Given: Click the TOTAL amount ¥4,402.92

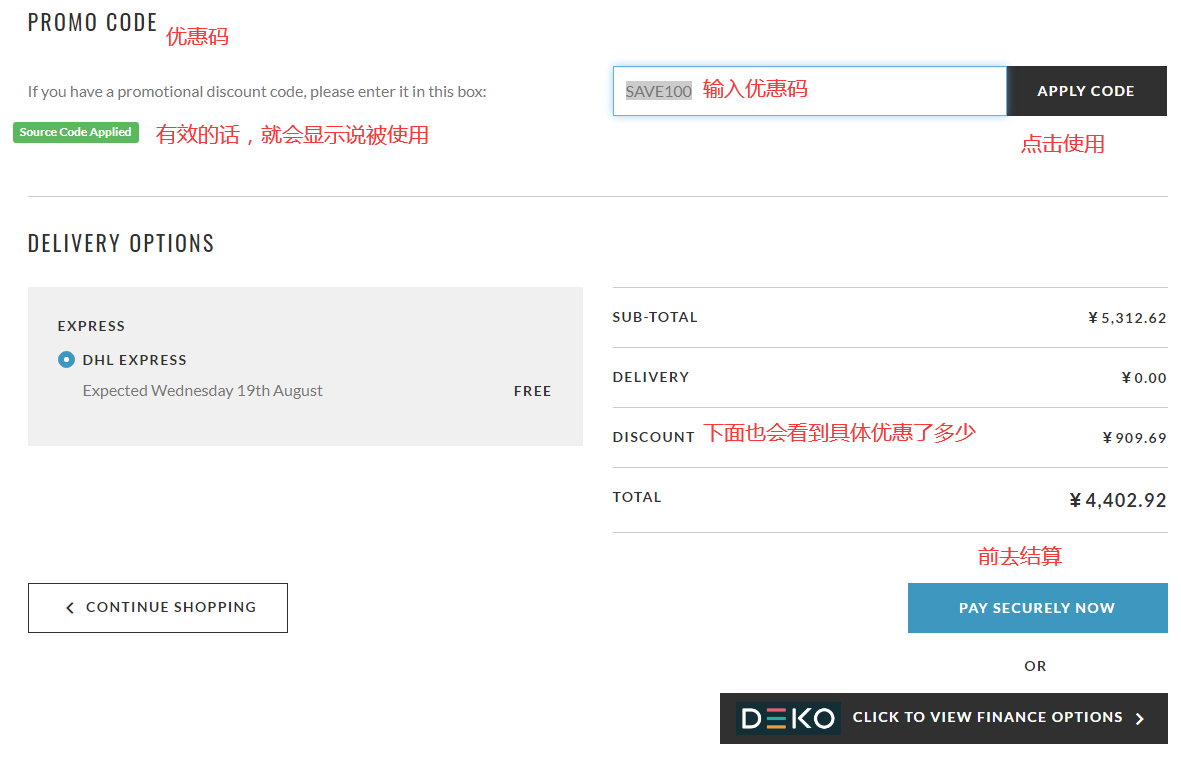Looking at the screenshot, I should click(x=1117, y=500).
